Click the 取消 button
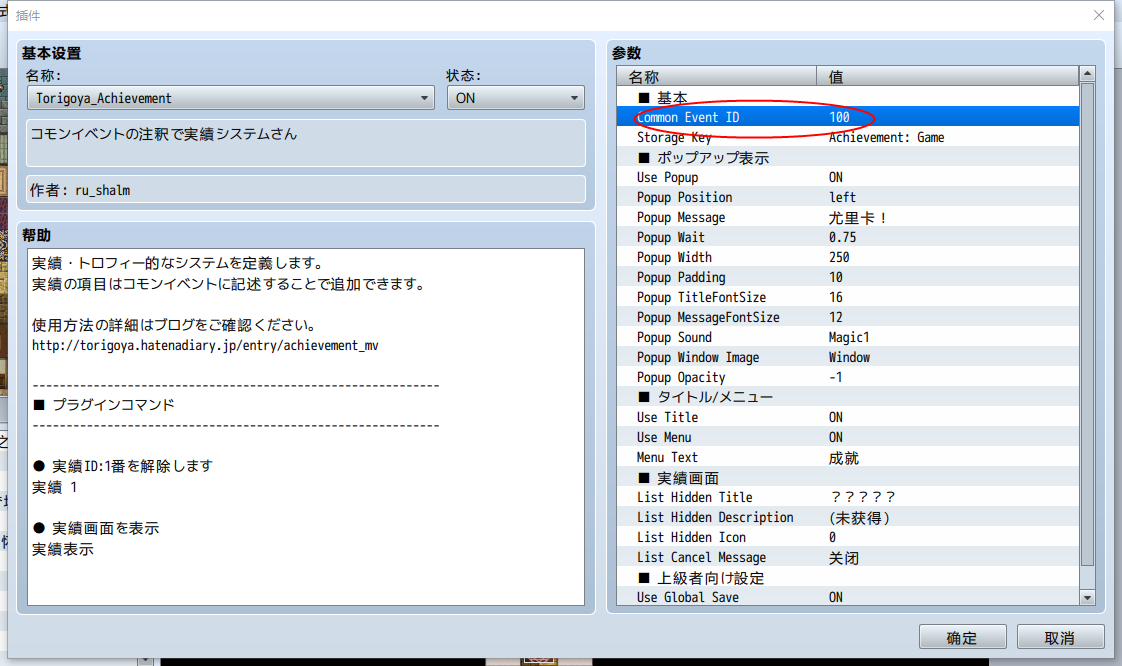 click(1060, 637)
